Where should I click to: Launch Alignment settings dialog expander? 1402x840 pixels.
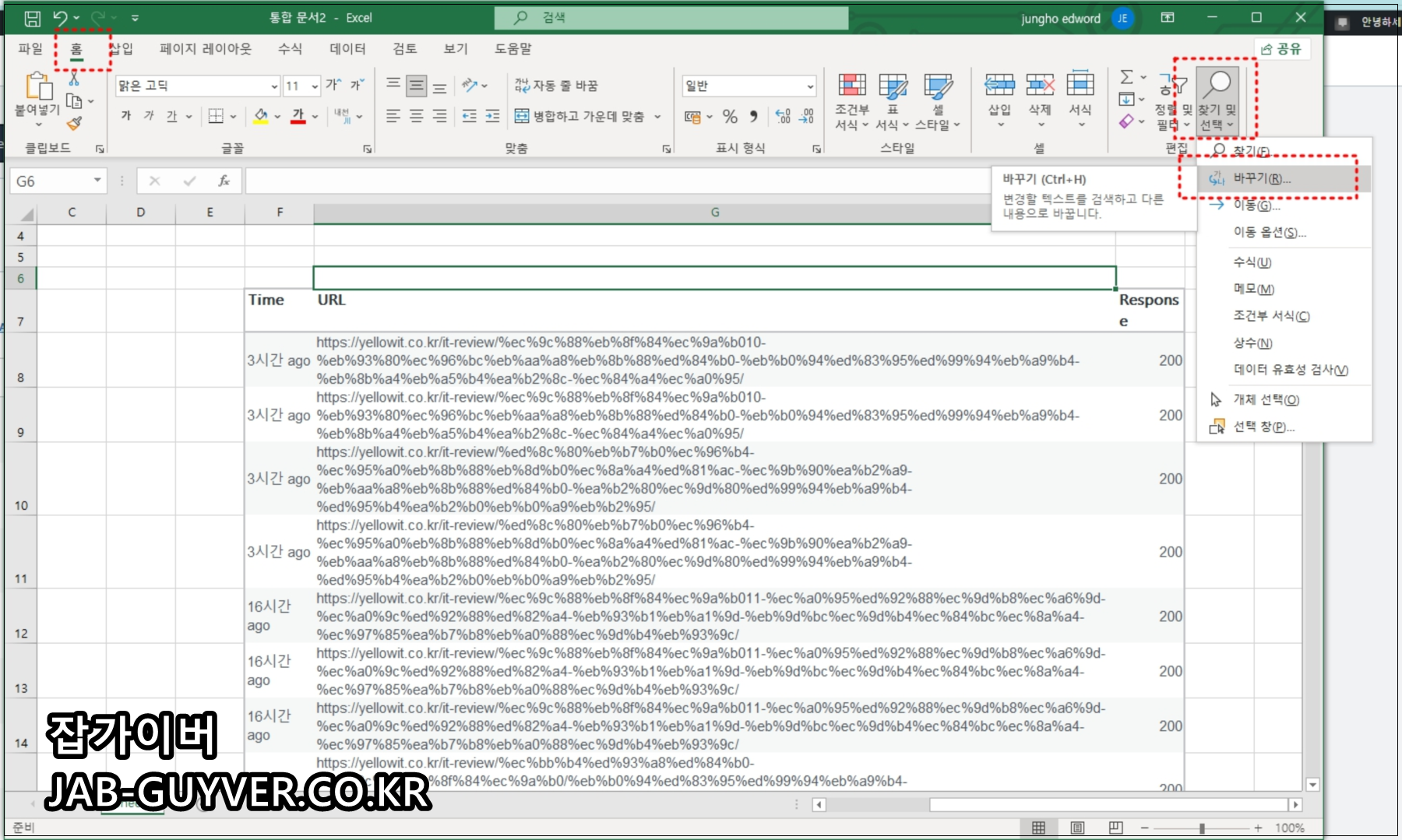tap(667, 149)
